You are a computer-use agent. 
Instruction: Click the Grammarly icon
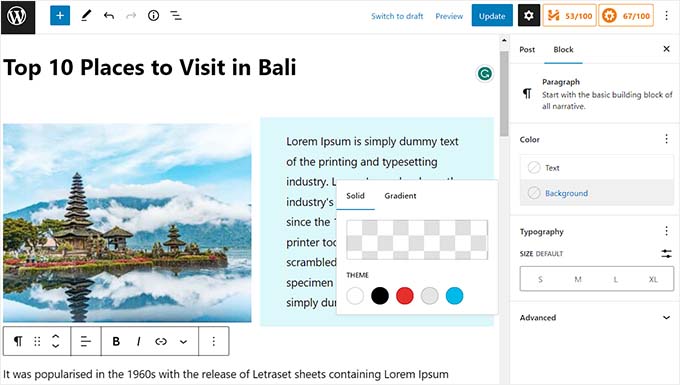[x=484, y=74]
